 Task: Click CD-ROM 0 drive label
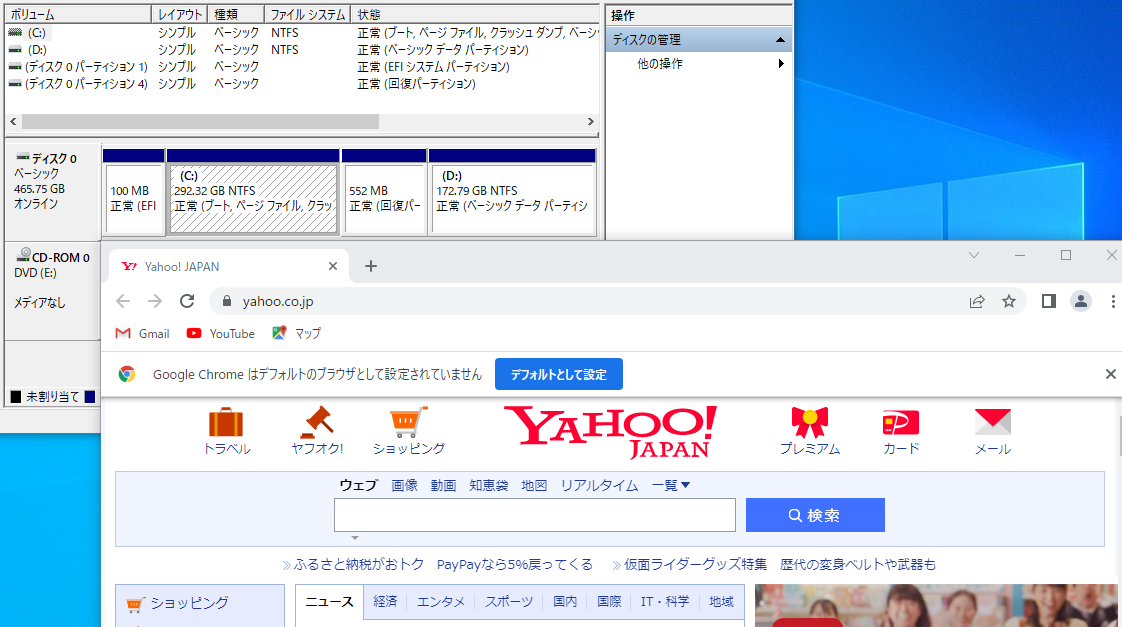click(x=54, y=257)
